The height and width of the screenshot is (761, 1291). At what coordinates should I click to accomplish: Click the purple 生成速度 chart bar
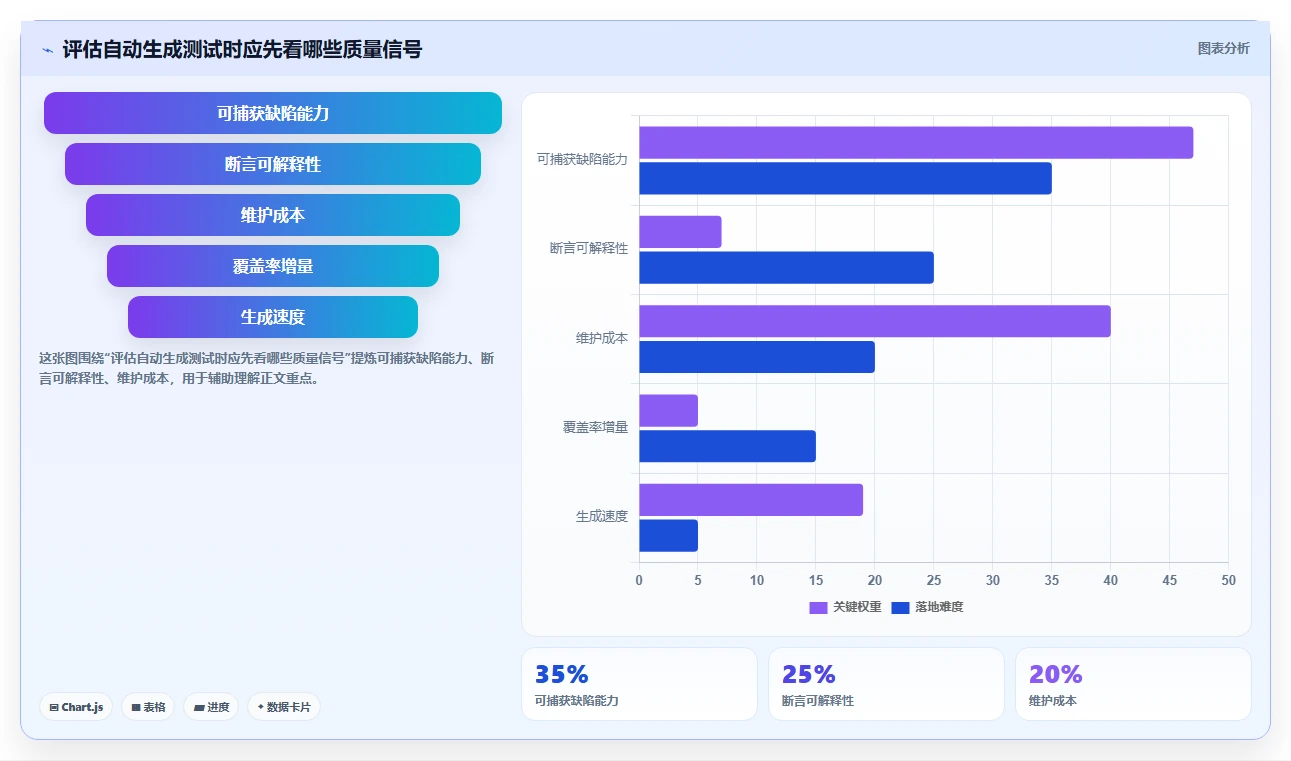pos(751,500)
